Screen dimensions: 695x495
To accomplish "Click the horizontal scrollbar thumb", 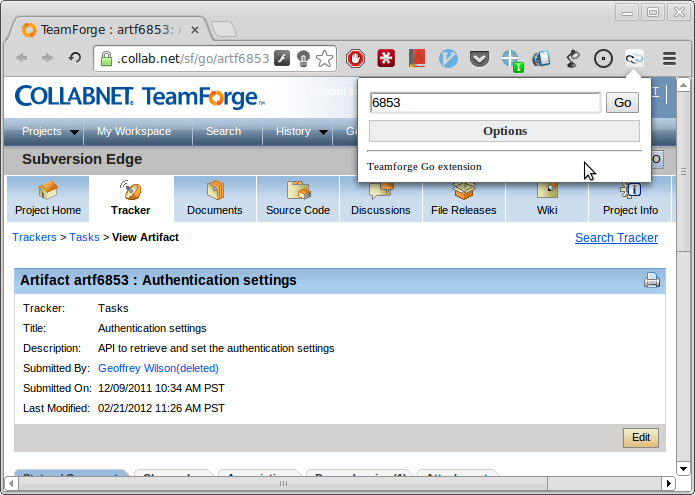I will point(282,483).
